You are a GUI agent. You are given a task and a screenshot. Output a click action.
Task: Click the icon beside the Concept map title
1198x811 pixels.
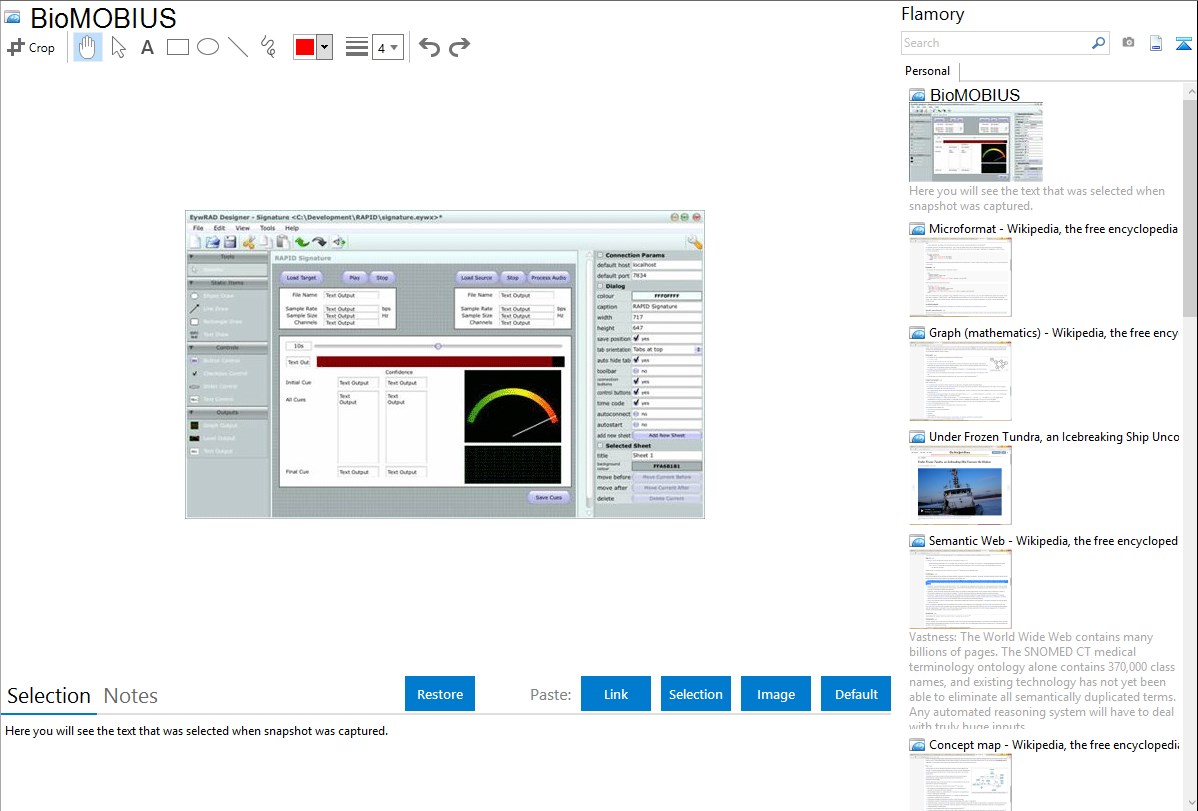click(917, 745)
